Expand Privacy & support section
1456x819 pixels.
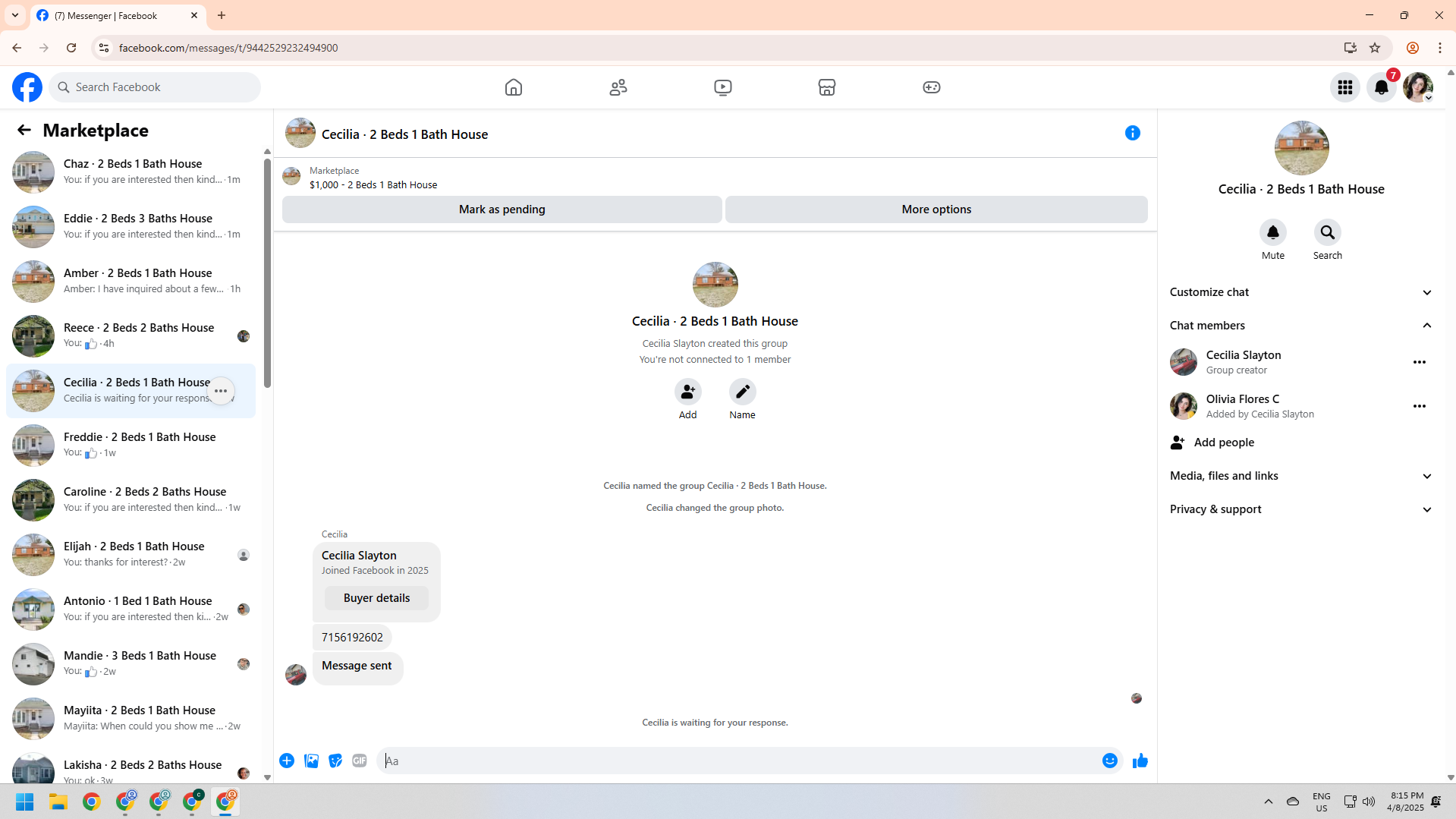click(x=1301, y=509)
